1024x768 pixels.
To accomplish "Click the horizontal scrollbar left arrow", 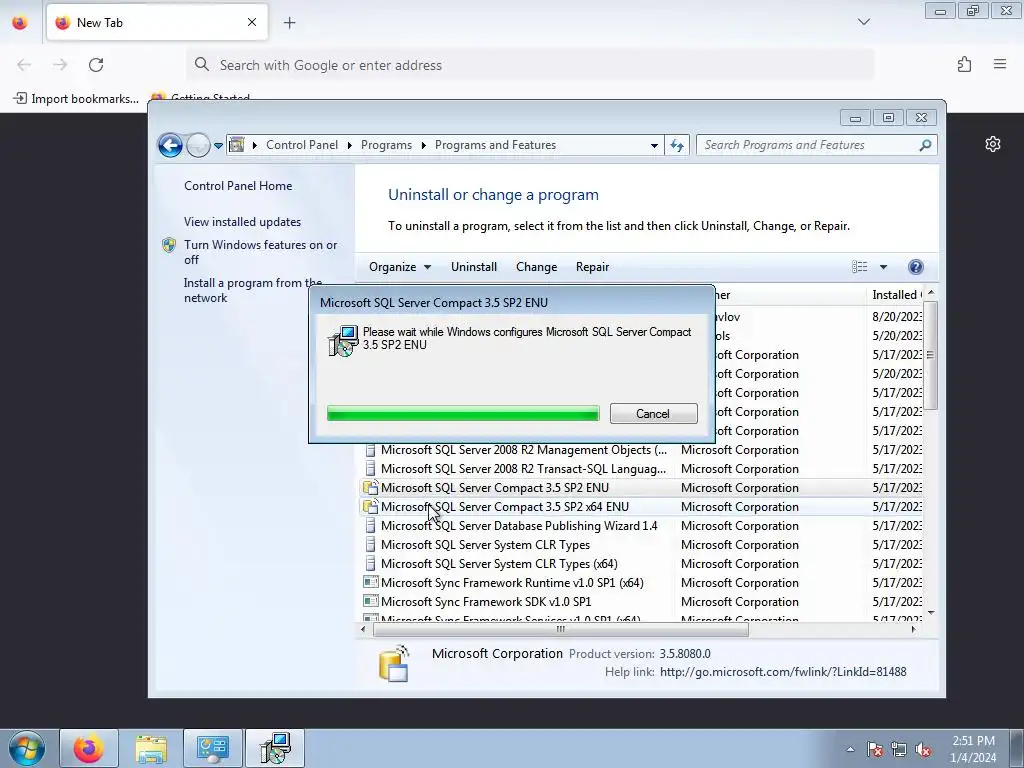I will [x=364, y=630].
